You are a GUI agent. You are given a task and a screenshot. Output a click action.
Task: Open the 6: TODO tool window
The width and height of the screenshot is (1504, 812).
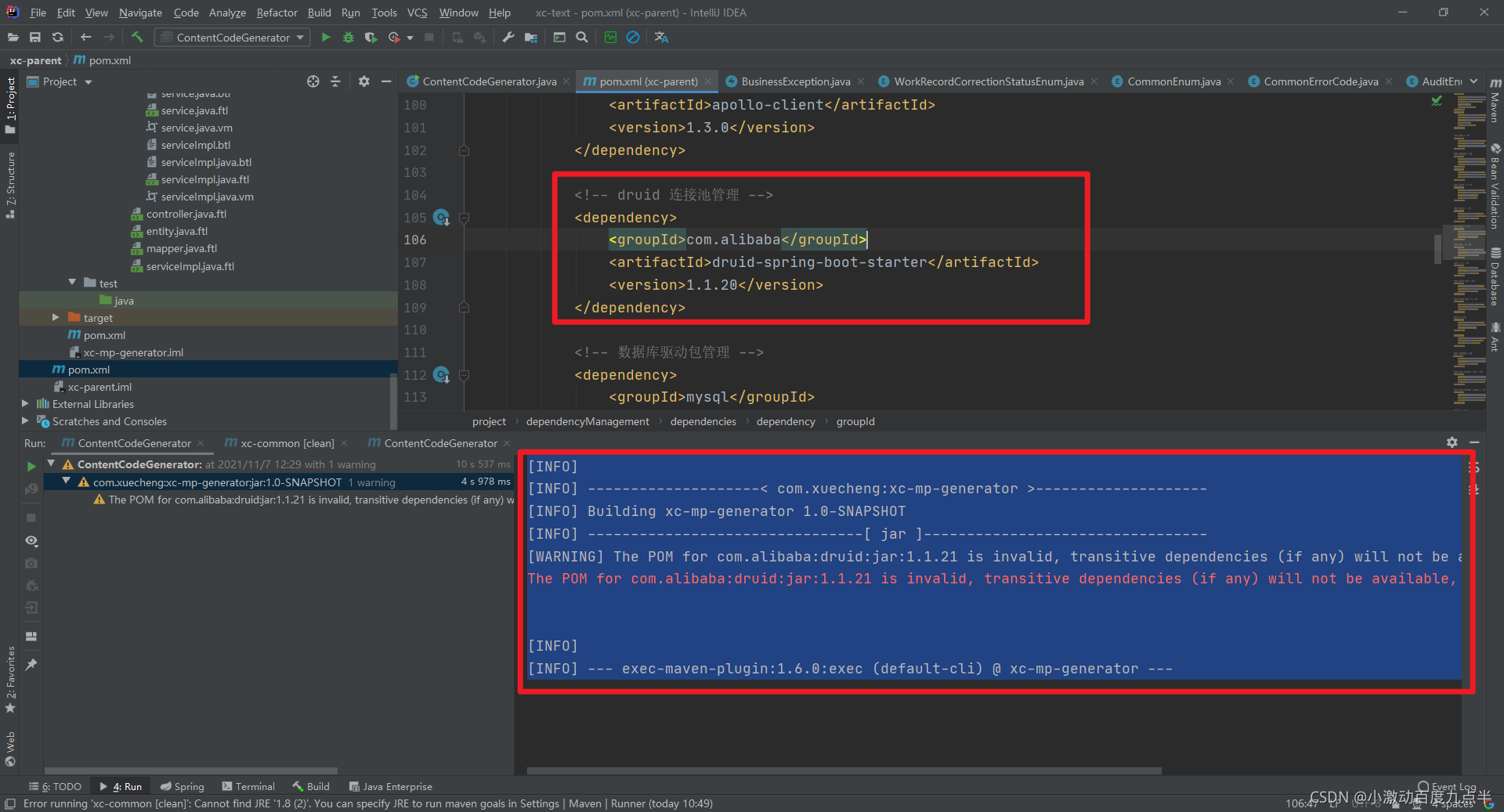tap(55, 786)
